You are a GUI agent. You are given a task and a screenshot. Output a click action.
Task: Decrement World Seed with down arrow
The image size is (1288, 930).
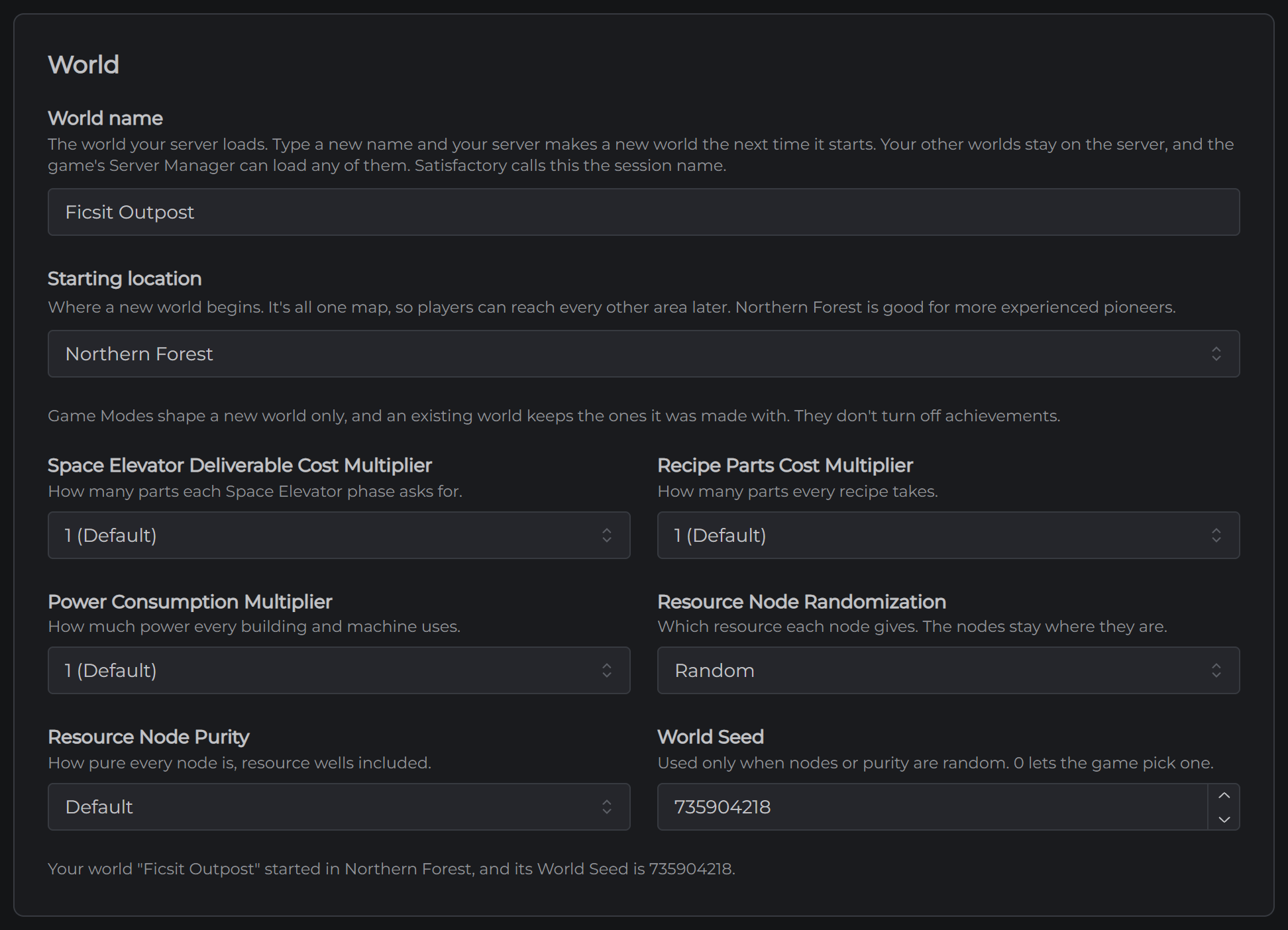(1224, 819)
